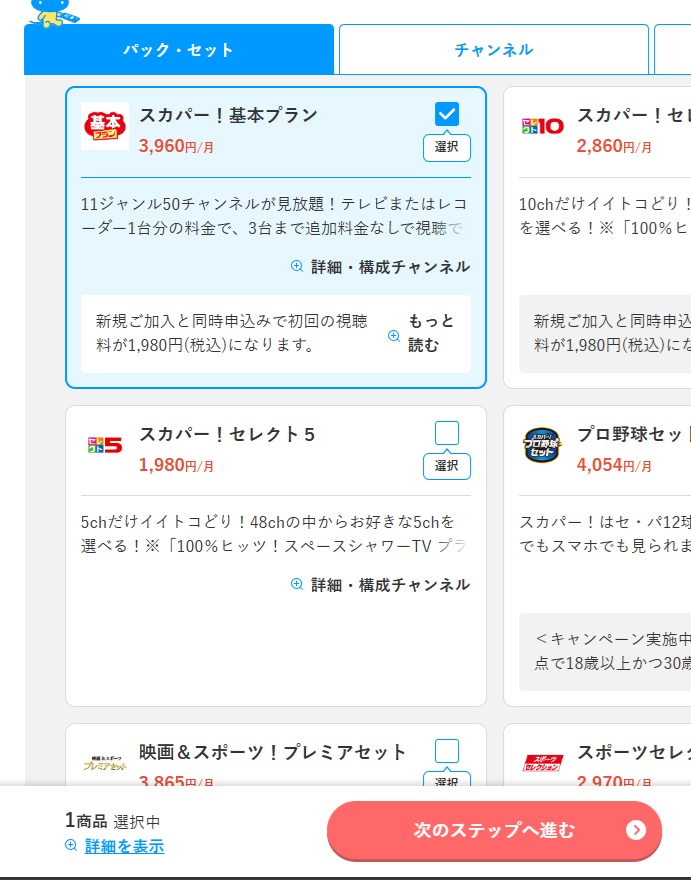Click the 2,860円/月 price

pyautogui.click(x=614, y=146)
